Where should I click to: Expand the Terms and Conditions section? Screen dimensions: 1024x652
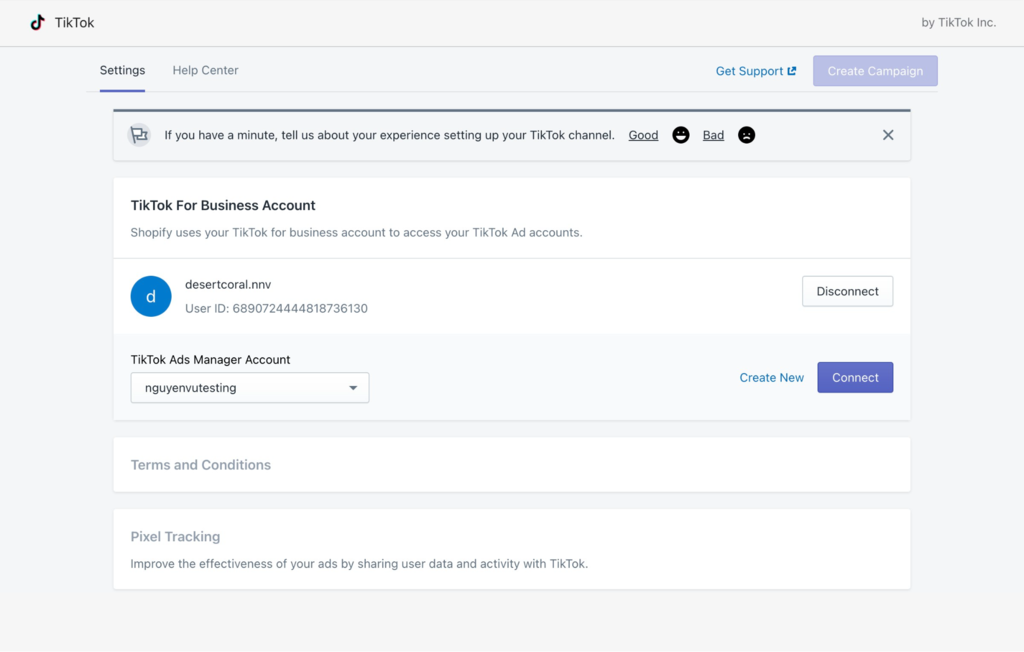[201, 465]
